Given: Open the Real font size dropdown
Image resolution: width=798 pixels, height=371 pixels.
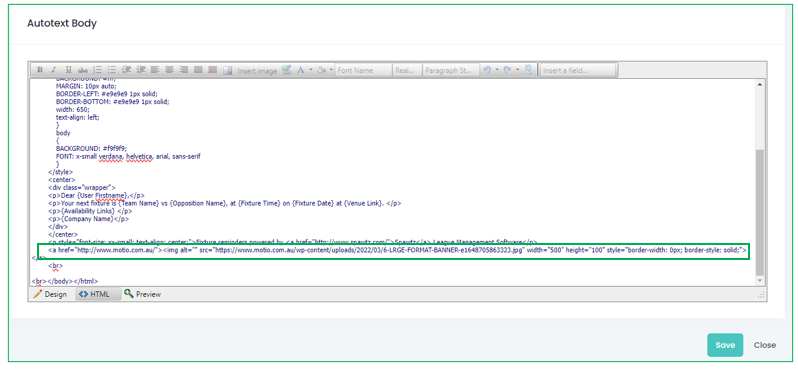Looking at the screenshot, I should [x=407, y=70].
